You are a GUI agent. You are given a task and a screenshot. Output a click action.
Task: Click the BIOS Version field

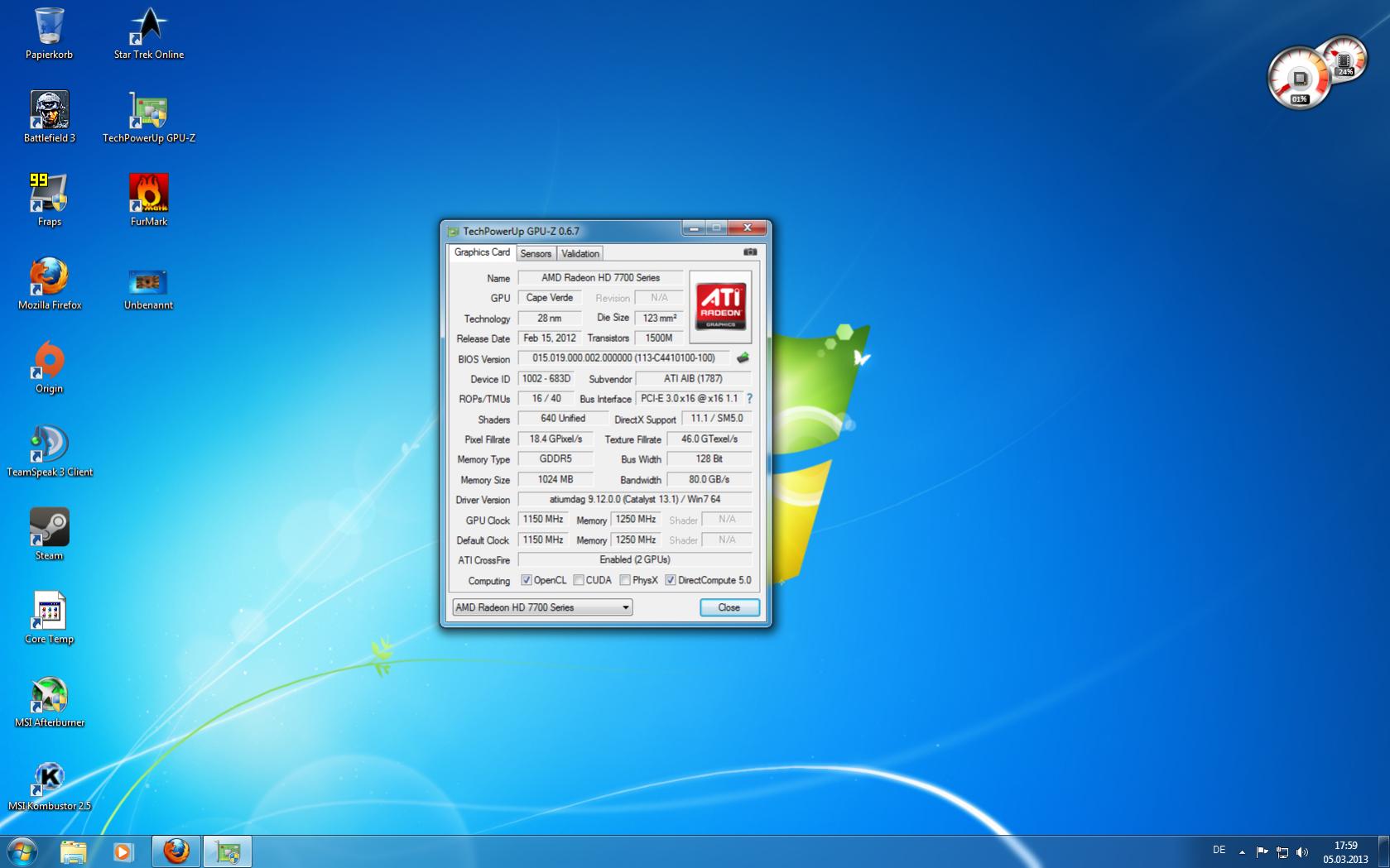coord(623,358)
